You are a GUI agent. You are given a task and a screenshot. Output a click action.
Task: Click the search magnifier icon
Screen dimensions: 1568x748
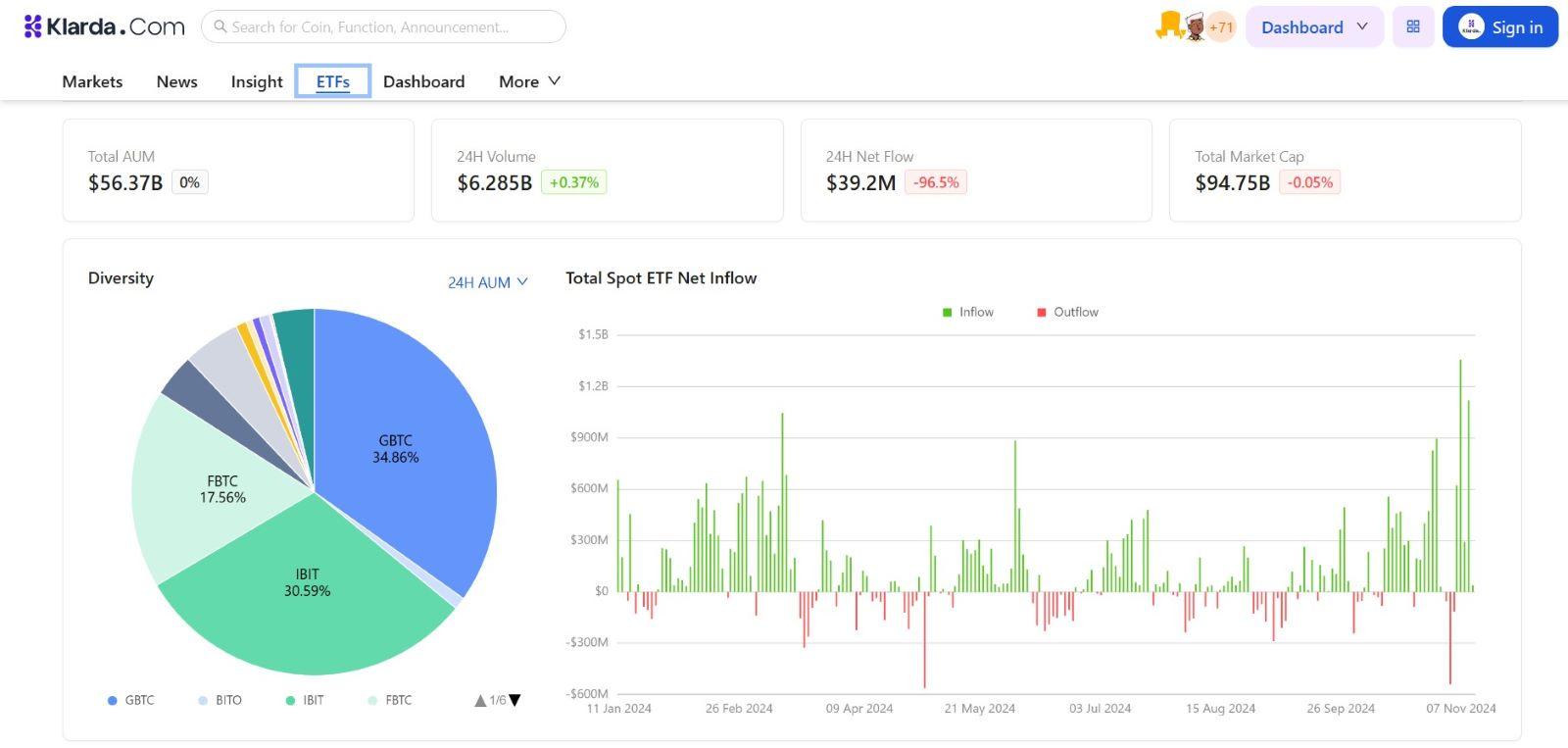(x=220, y=26)
